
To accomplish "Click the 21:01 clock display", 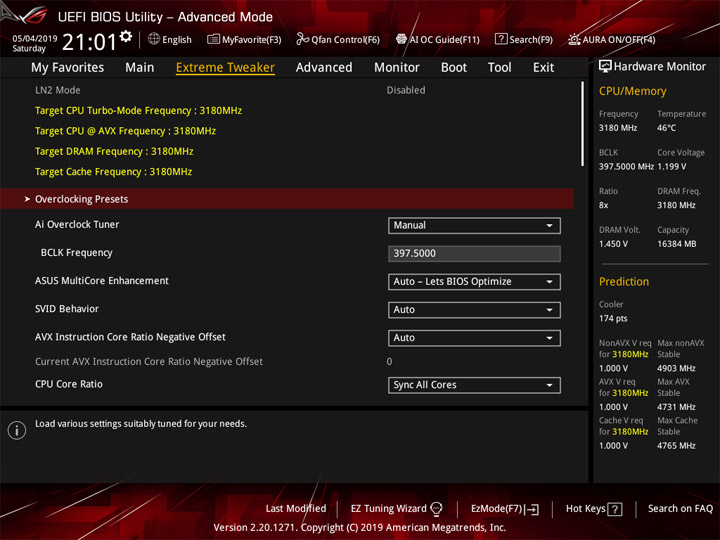I will tap(89, 42).
